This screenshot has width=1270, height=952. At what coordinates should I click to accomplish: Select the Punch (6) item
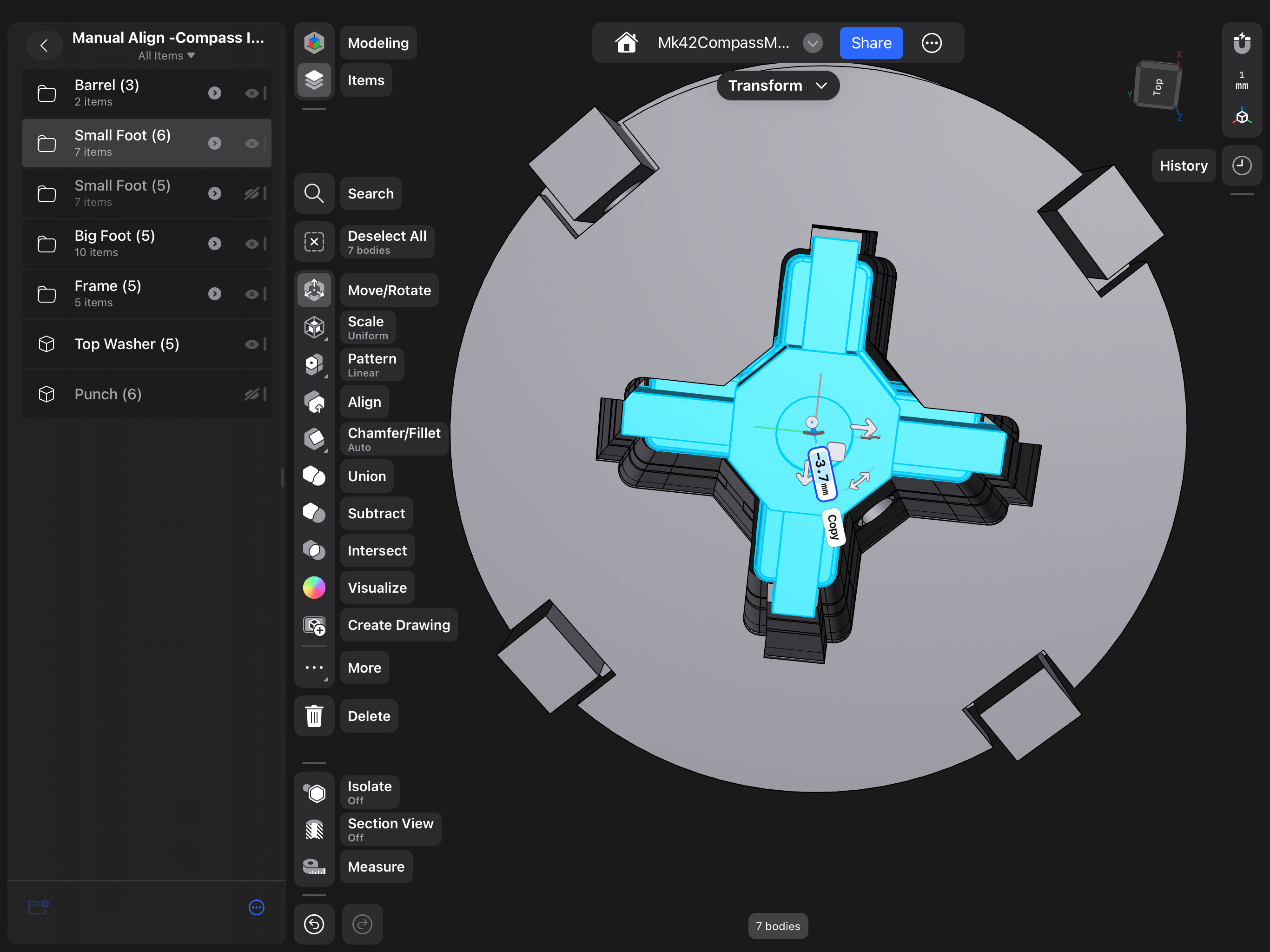click(x=147, y=395)
